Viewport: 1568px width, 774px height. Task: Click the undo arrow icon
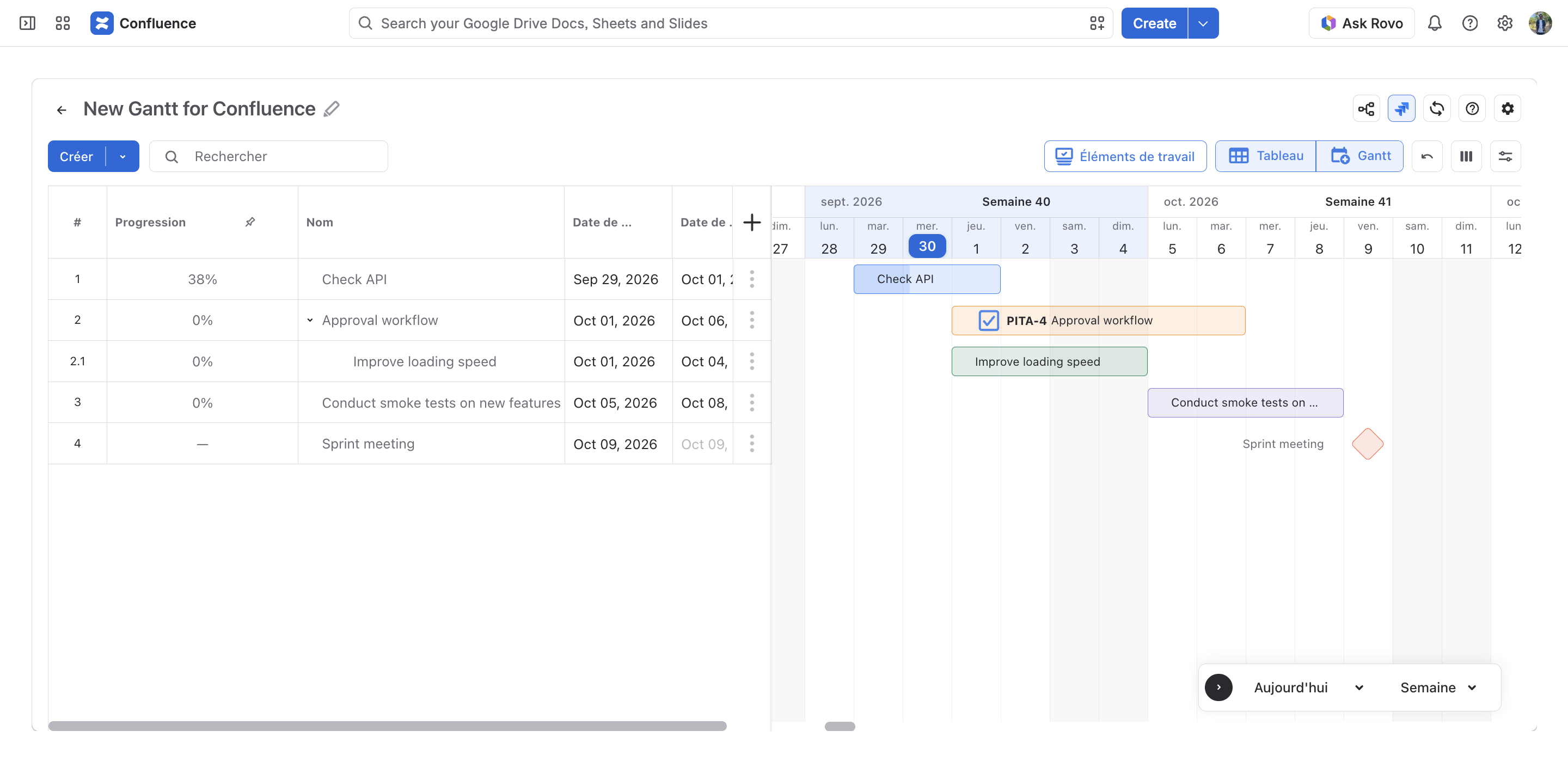click(x=1427, y=156)
